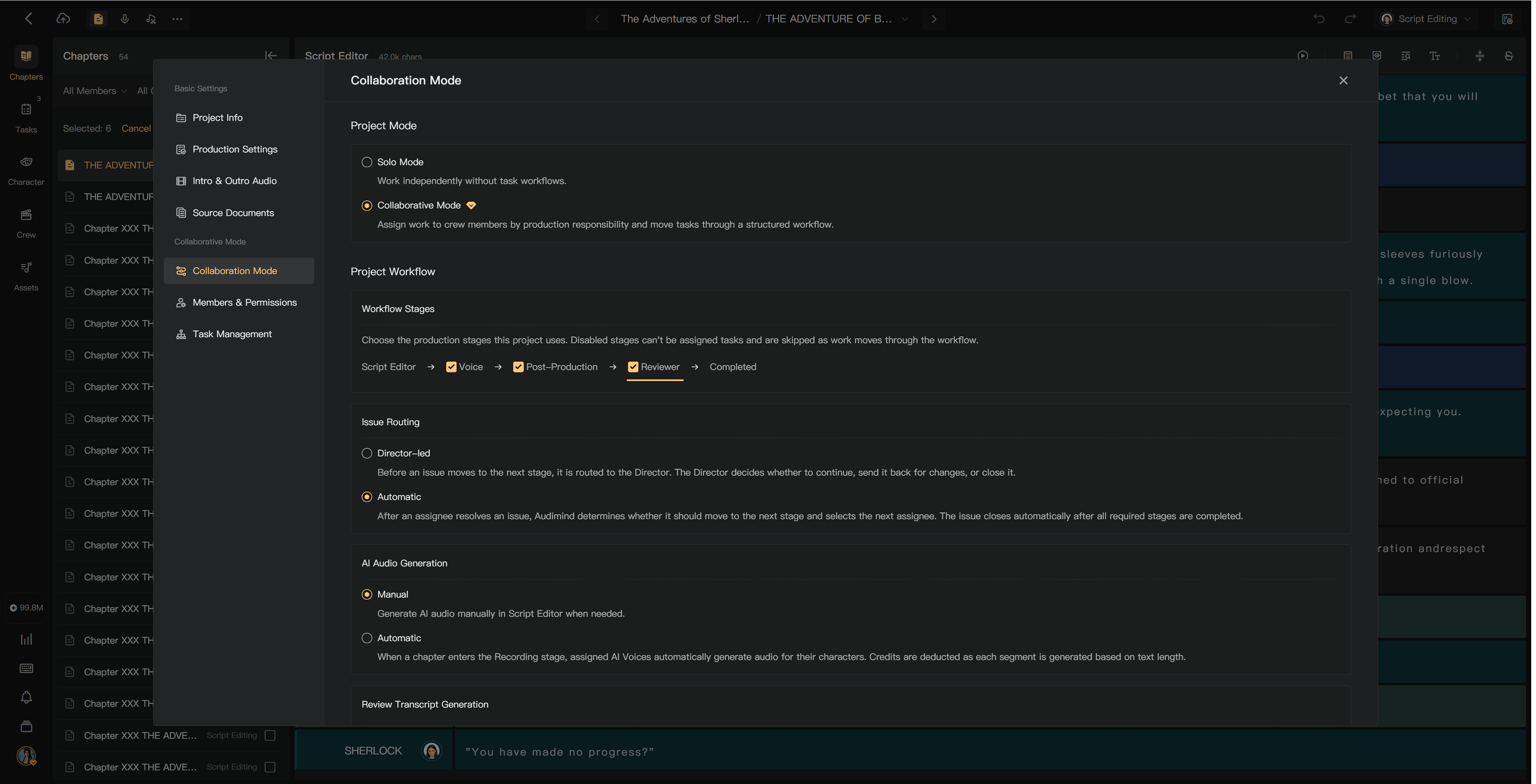Uncheck the Voice workflow stage
This screenshot has width=1536, height=784.
[x=452, y=367]
